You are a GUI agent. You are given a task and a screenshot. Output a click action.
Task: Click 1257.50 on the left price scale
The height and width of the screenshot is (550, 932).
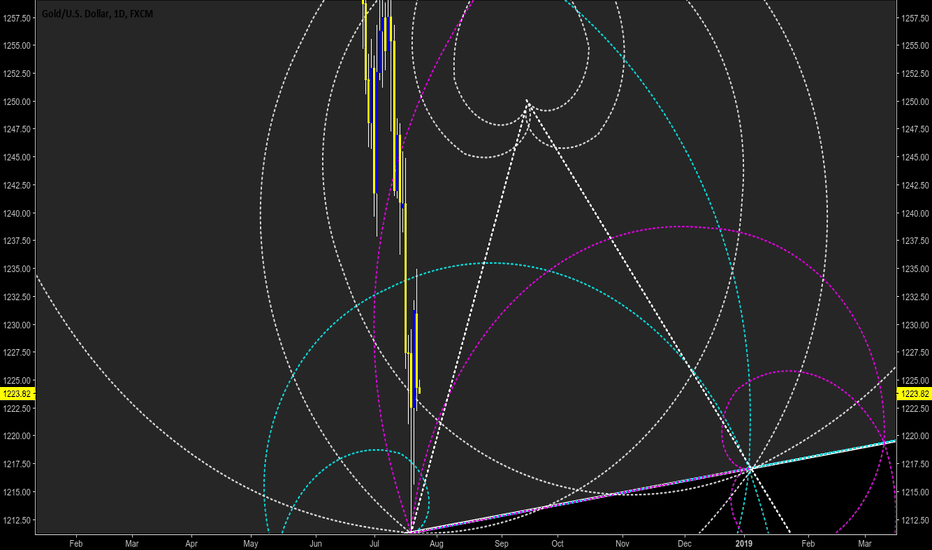click(17, 18)
